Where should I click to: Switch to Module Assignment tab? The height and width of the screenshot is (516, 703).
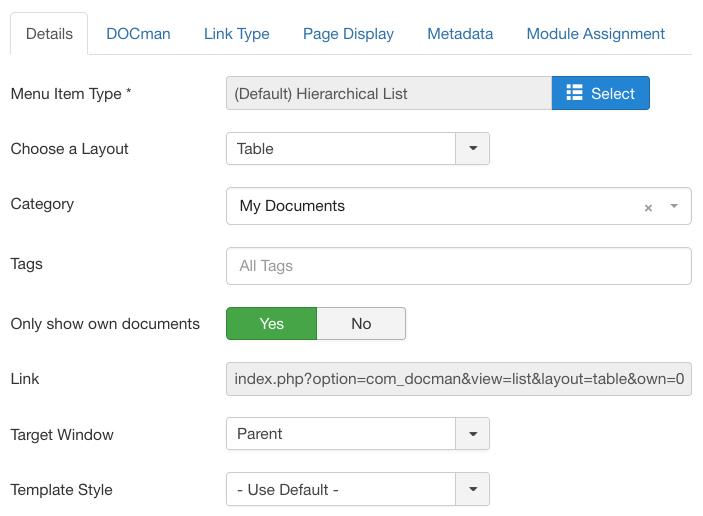[595, 34]
